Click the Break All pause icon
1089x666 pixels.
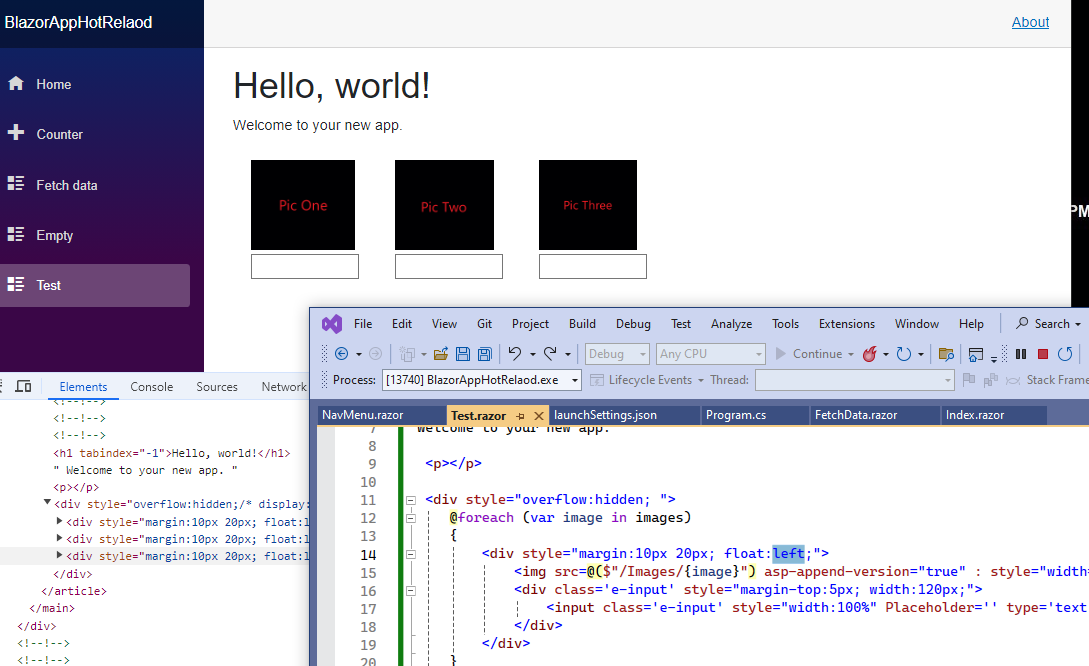coord(1020,354)
